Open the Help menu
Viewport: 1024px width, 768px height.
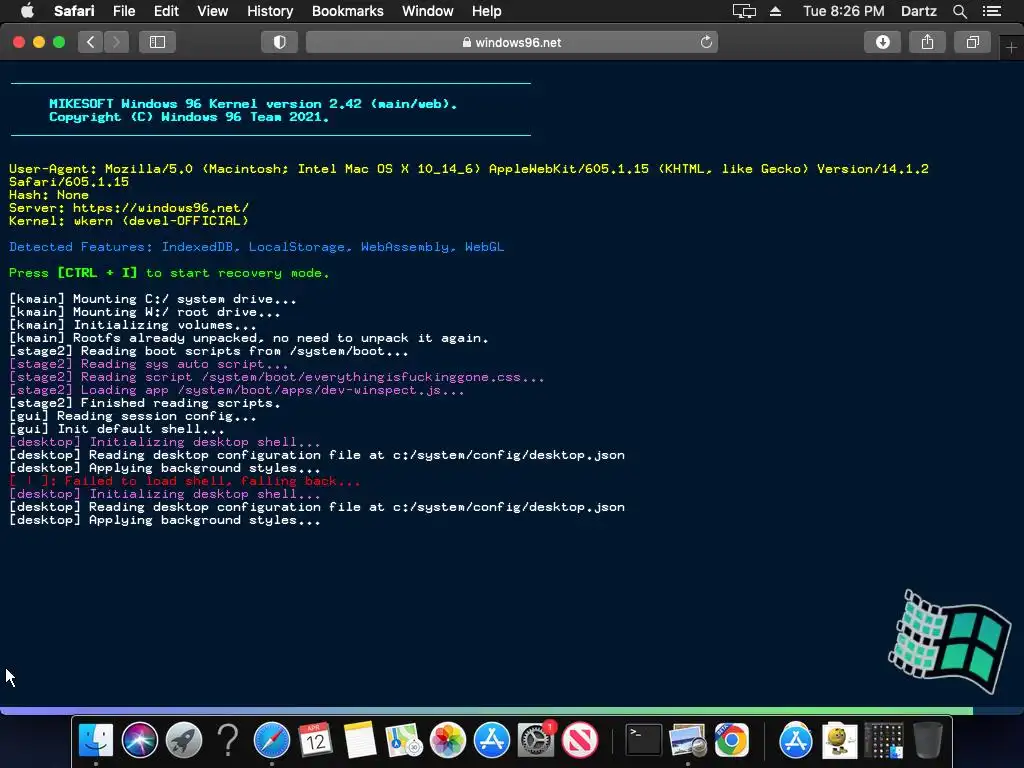coord(487,11)
